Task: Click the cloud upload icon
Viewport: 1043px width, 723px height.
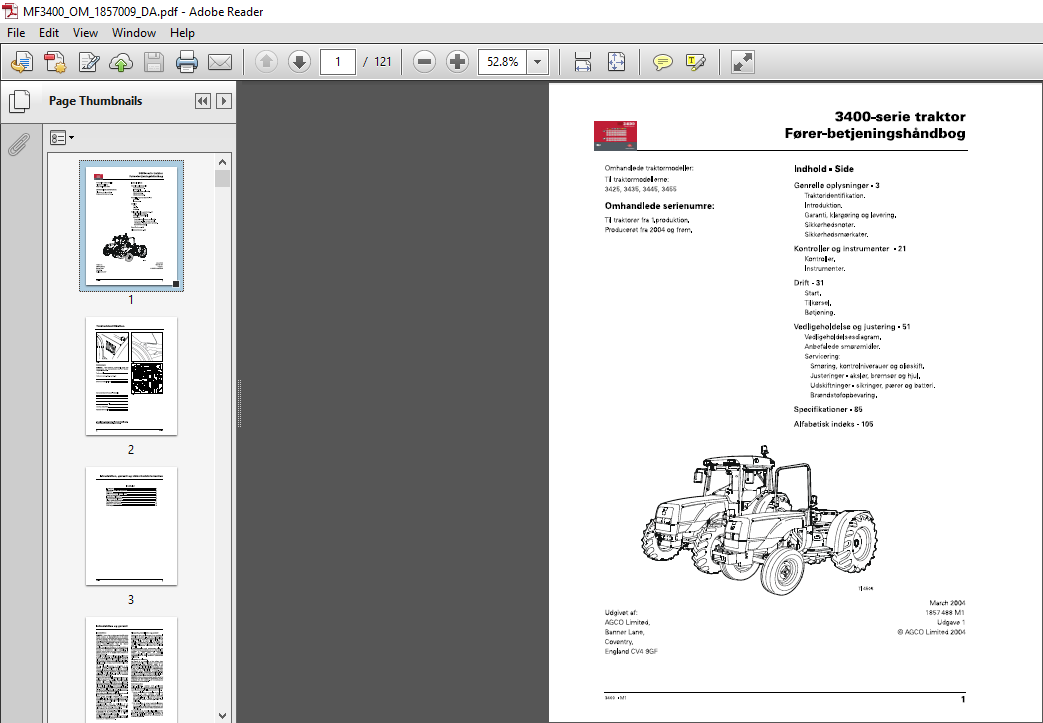Action: tap(121, 62)
